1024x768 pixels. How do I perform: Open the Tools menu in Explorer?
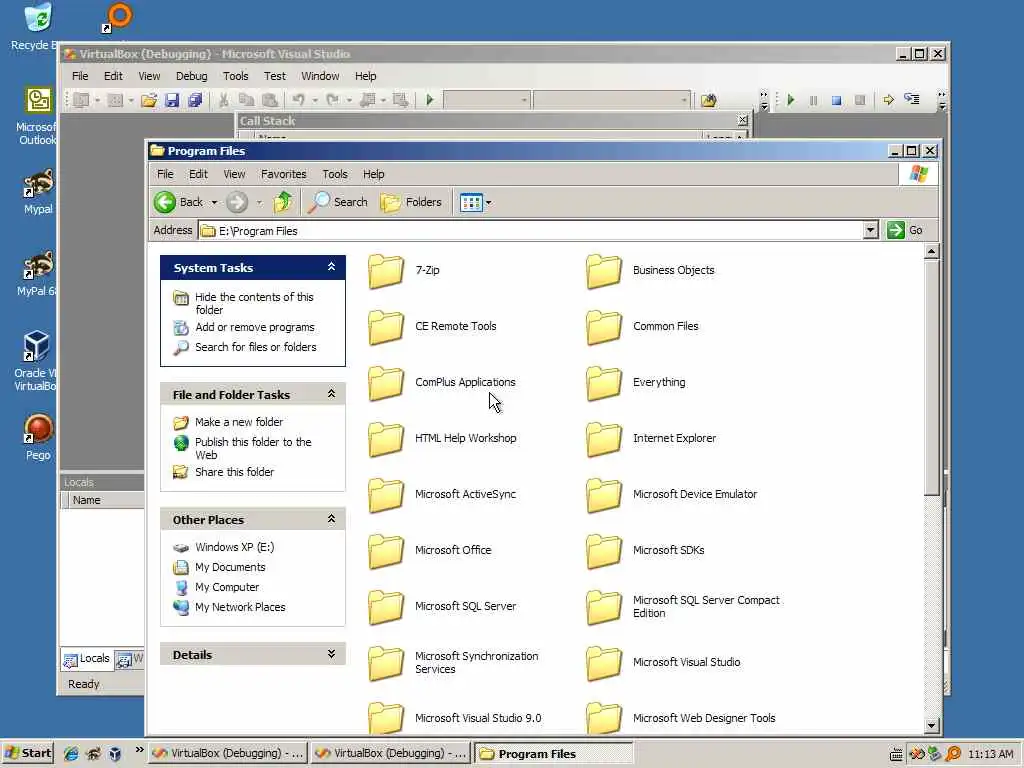[x=334, y=174]
